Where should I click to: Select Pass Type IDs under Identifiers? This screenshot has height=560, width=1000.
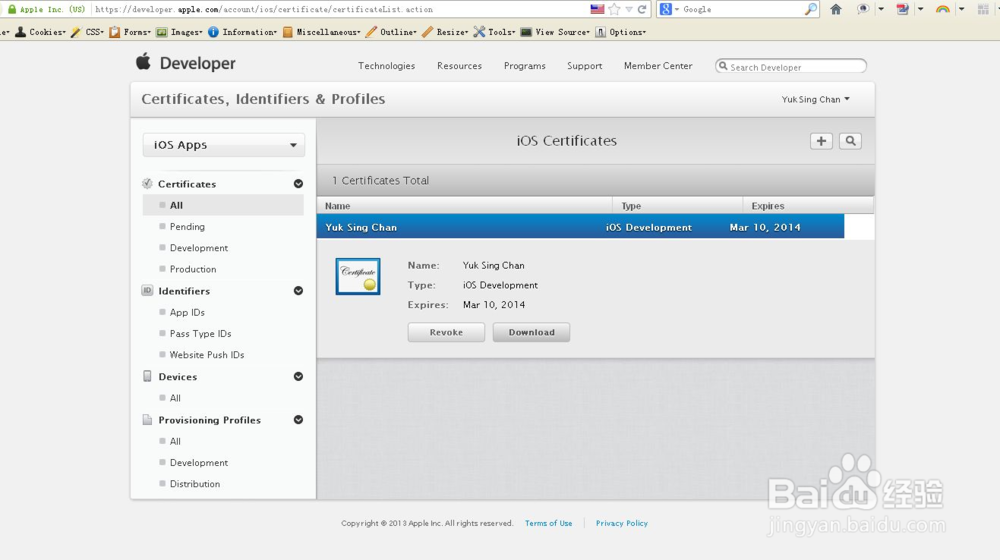click(200, 334)
